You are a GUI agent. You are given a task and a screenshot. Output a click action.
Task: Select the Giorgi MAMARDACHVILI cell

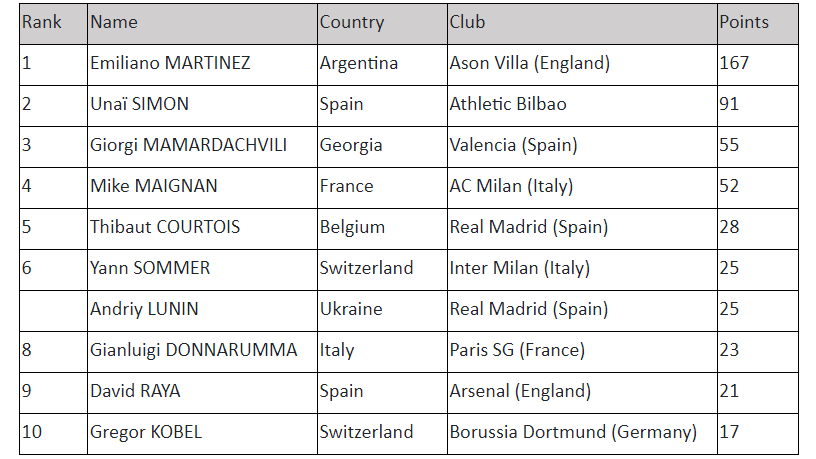[188, 145]
